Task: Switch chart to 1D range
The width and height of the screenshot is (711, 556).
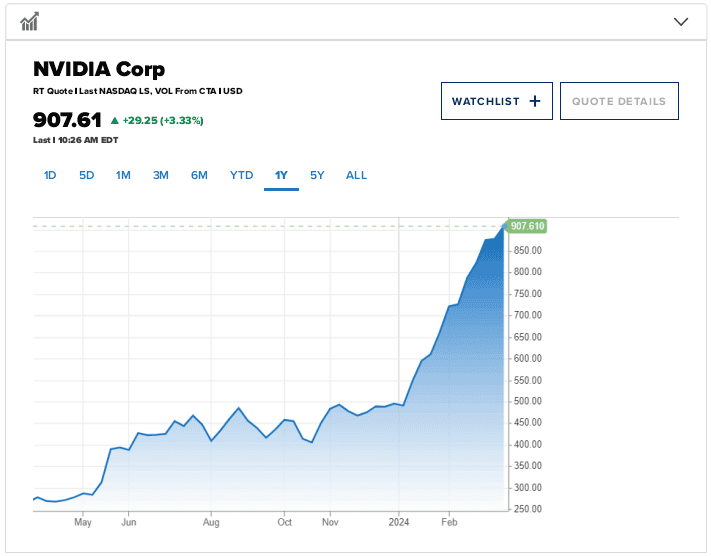Action: pos(50,176)
